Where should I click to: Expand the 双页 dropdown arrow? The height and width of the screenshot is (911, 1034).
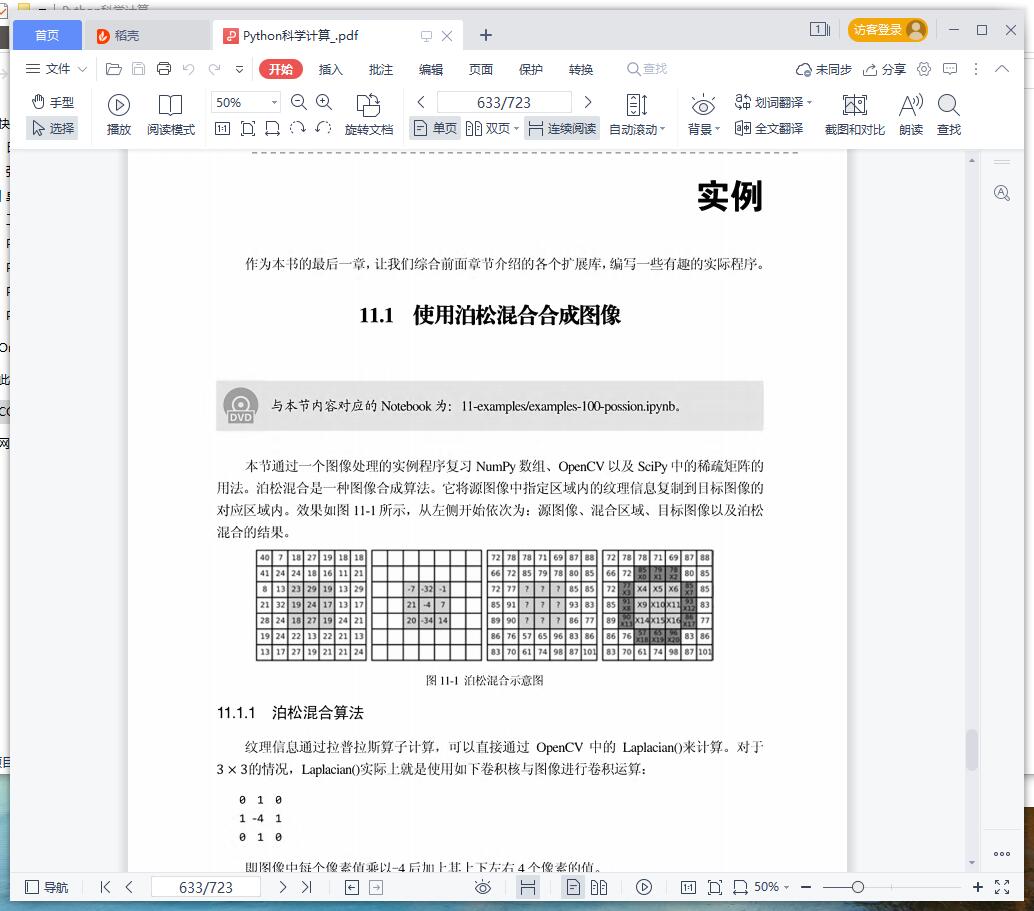tap(516, 129)
